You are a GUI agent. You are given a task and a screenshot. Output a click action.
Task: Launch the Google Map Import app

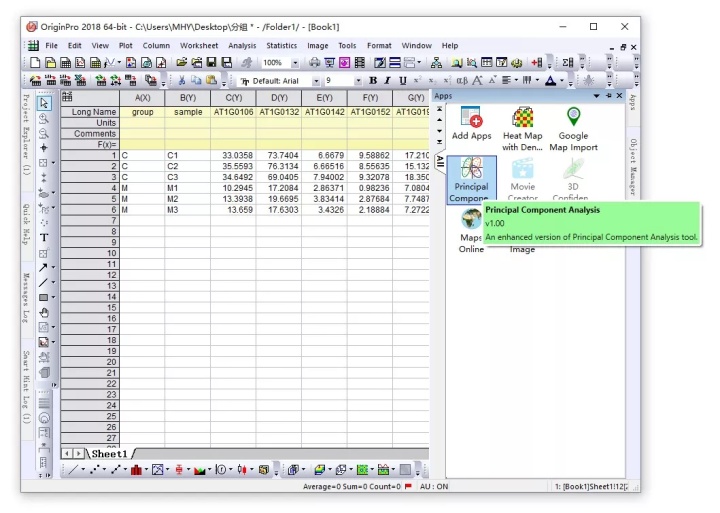pyautogui.click(x=573, y=129)
